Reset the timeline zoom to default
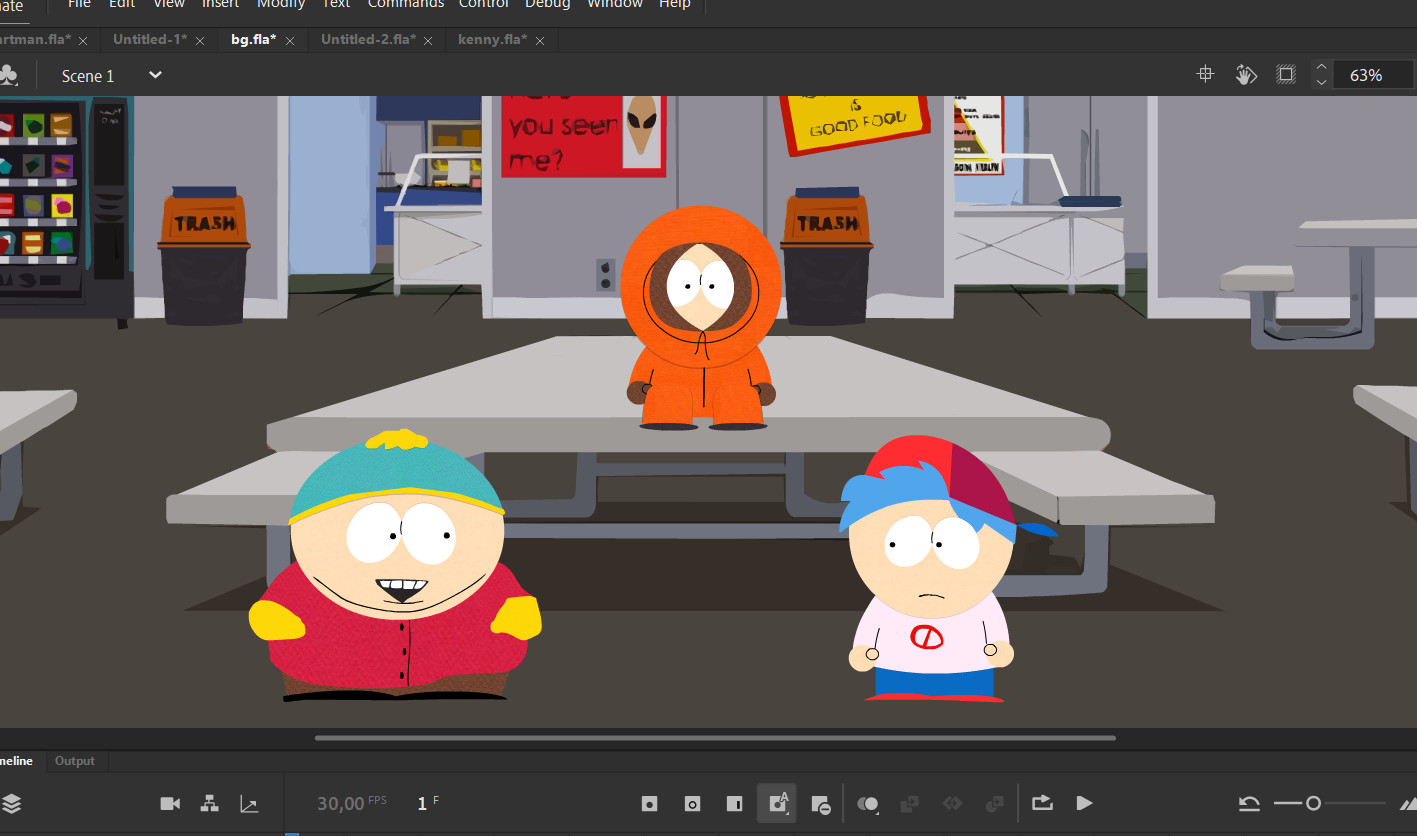The width and height of the screenshot is (1417, 836). coord(1248,803)
